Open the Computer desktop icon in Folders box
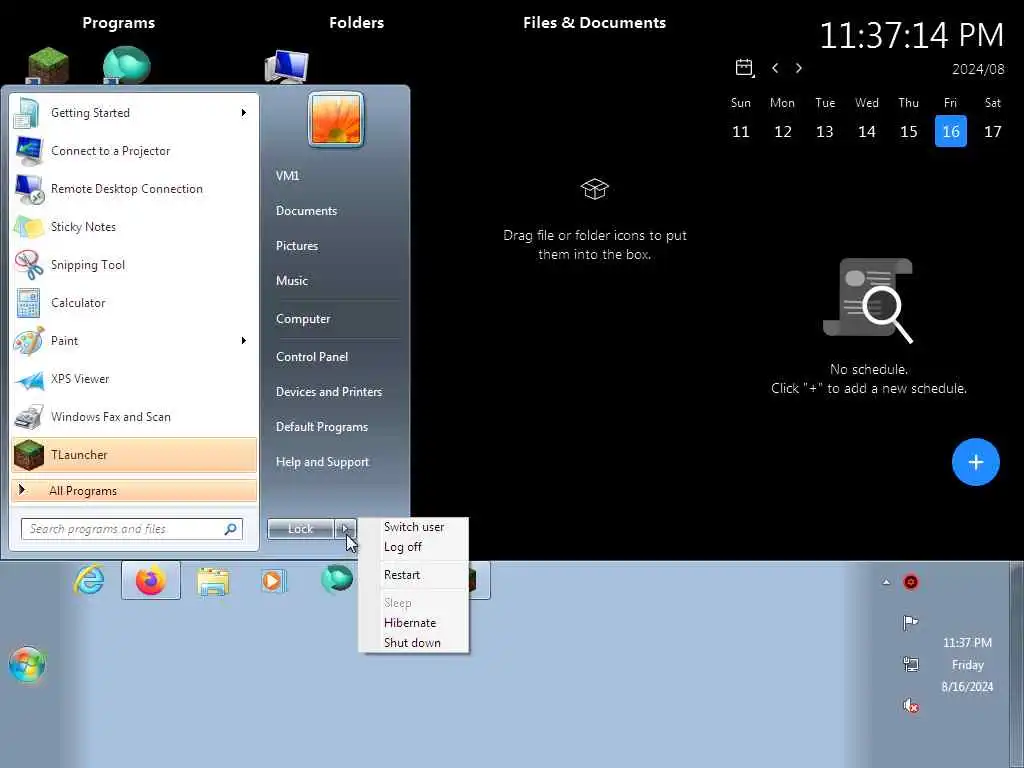1024x768 pixels. click(x=287, y=66)
